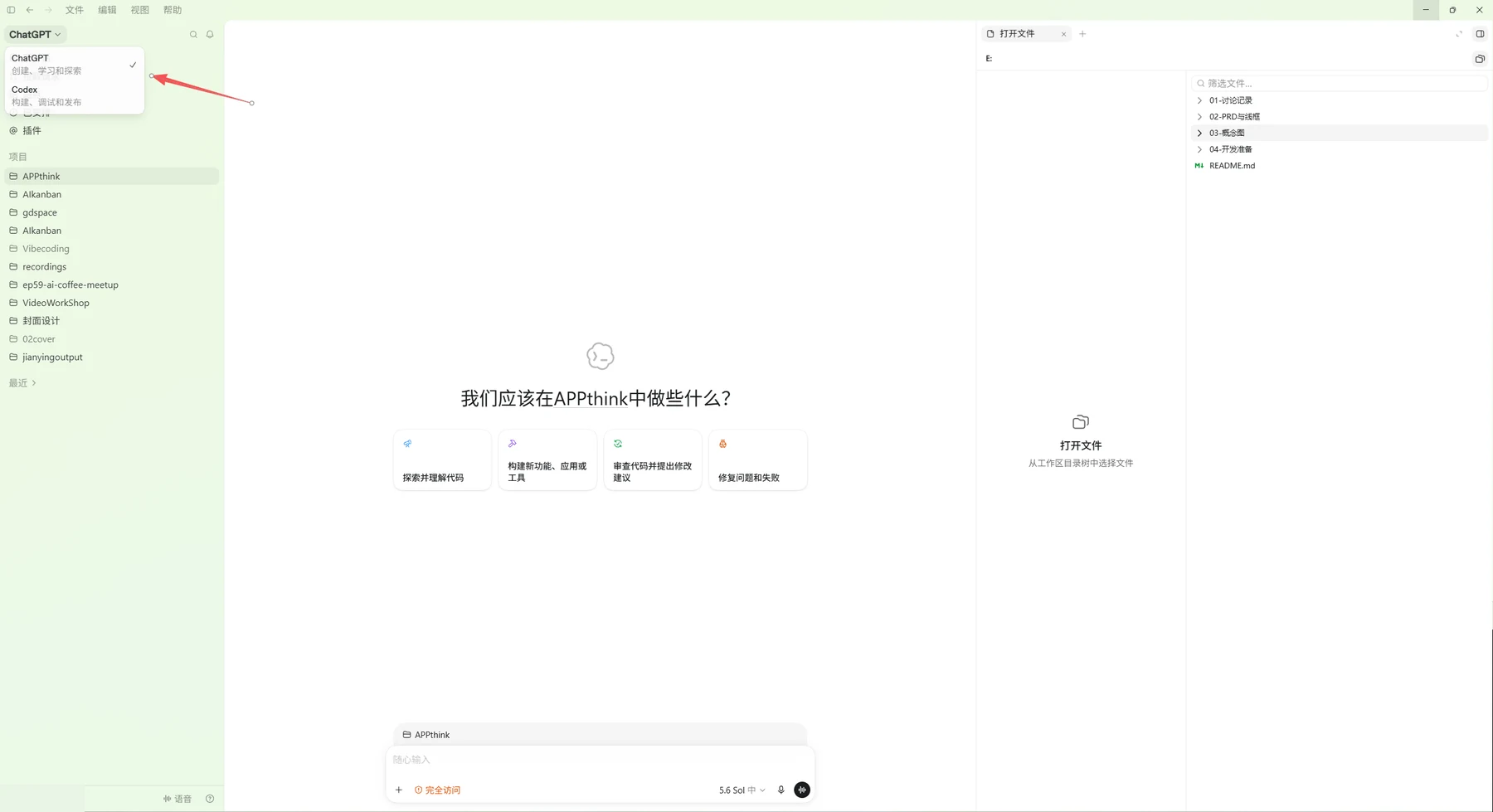Open the 5.6 Sol 中 model dropdown
Viewport: 1493px width, 812px height.
tap(742, 790)
